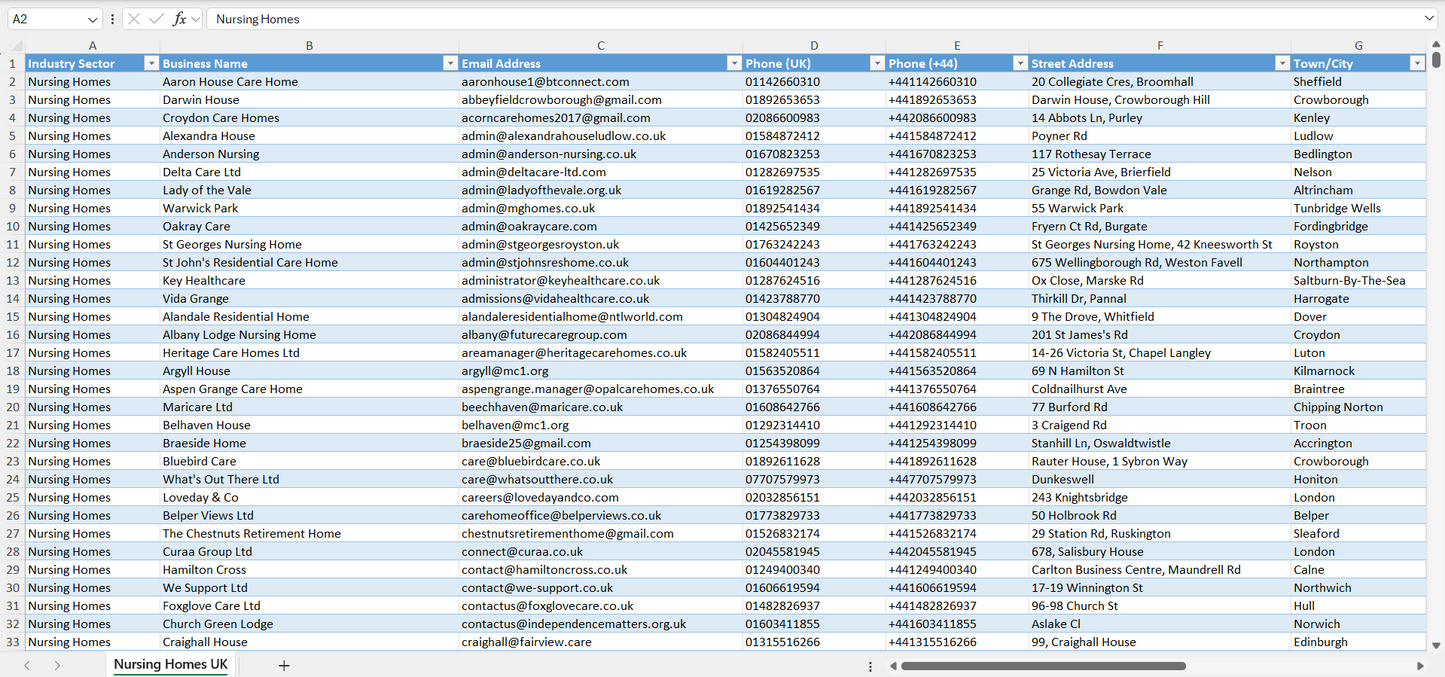The height and width of the screenshot is (677, 1445).
Task: Select cell administrator@keyhealthcare.co.uk
Action: pos(600,280)
